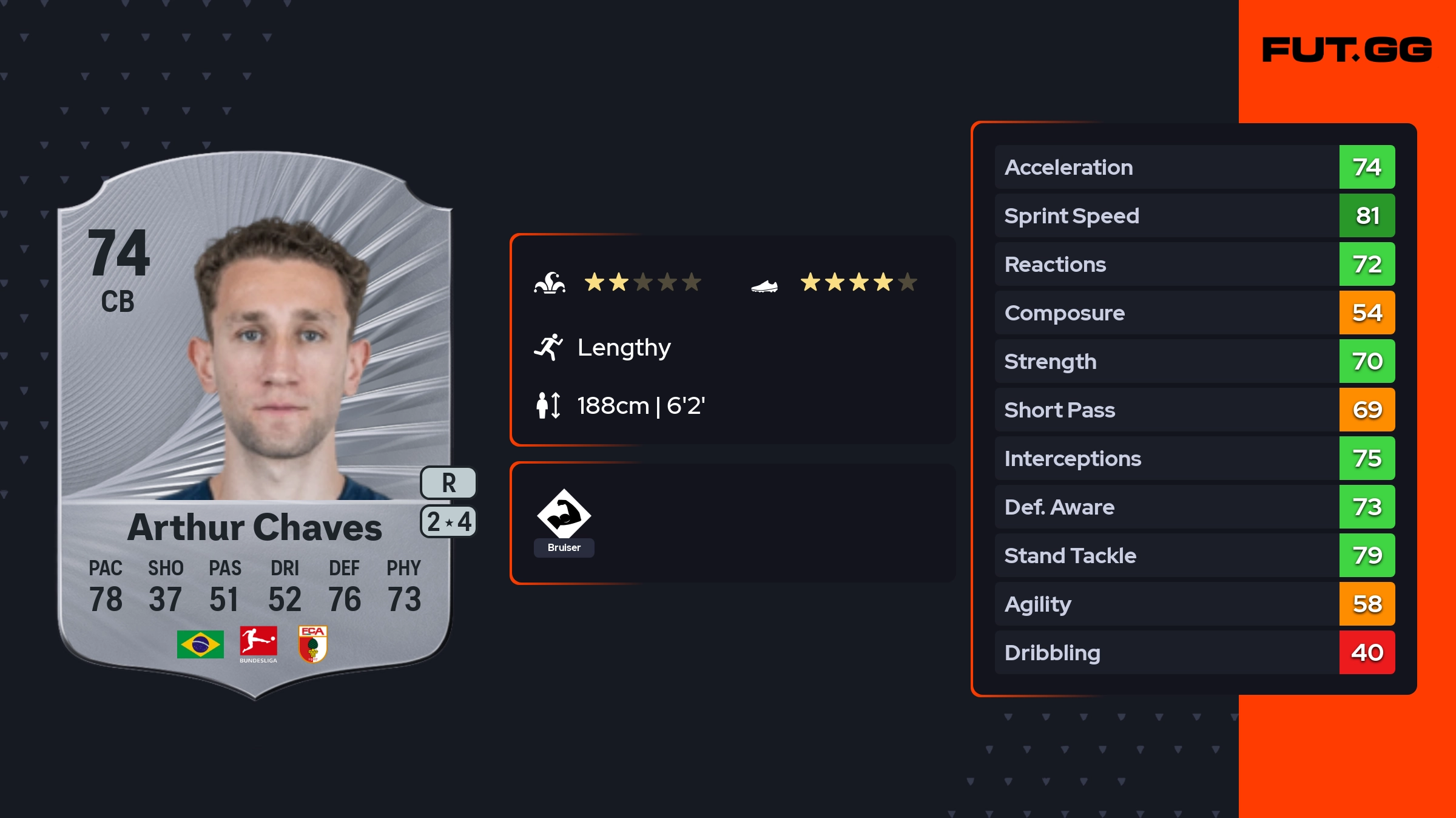
Task: Click the Bundesliga league logo
Action: pyautogui.click(x=258, y=644)
